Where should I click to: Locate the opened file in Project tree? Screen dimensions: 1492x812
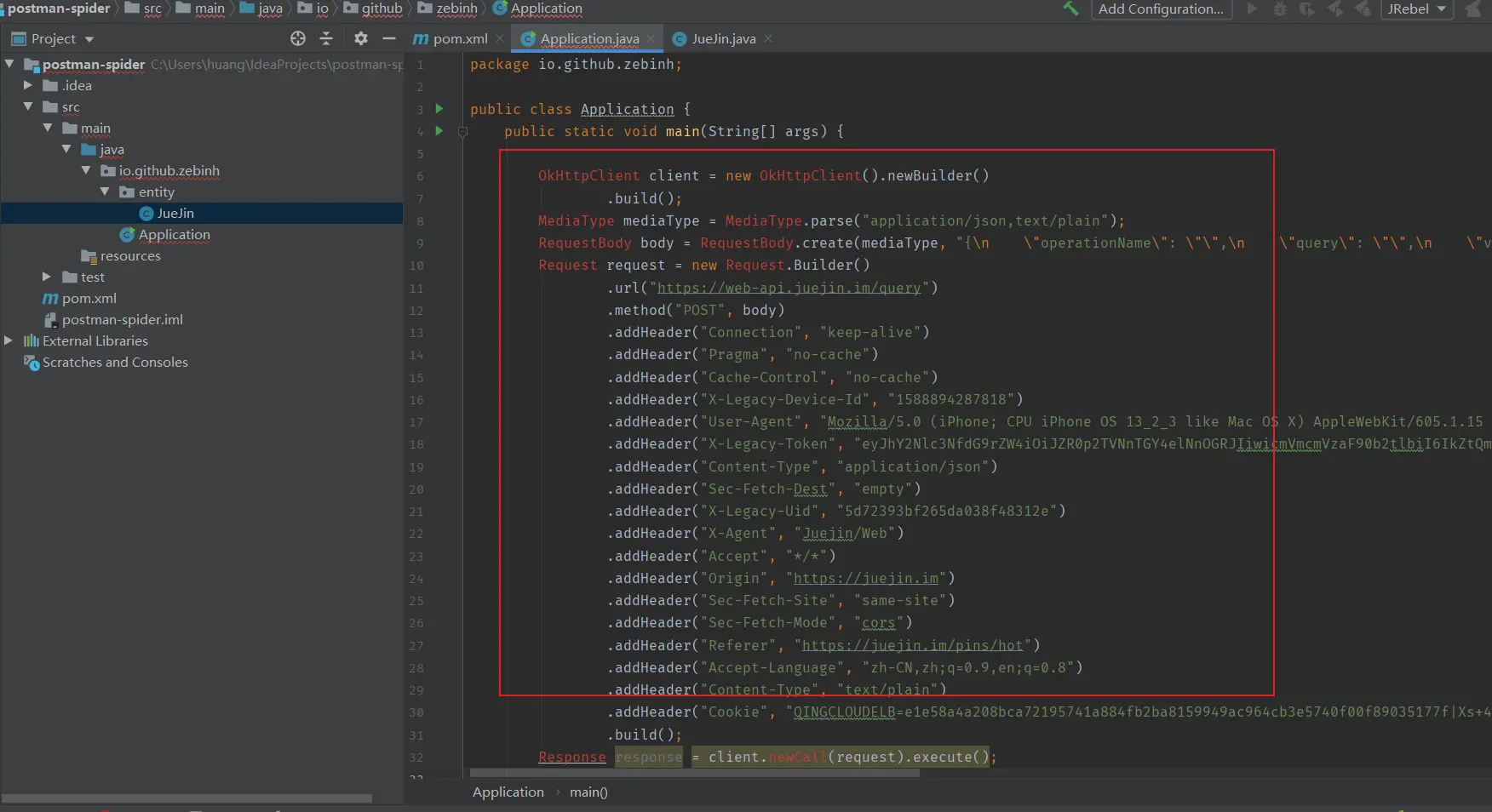[x=298, y=38]
